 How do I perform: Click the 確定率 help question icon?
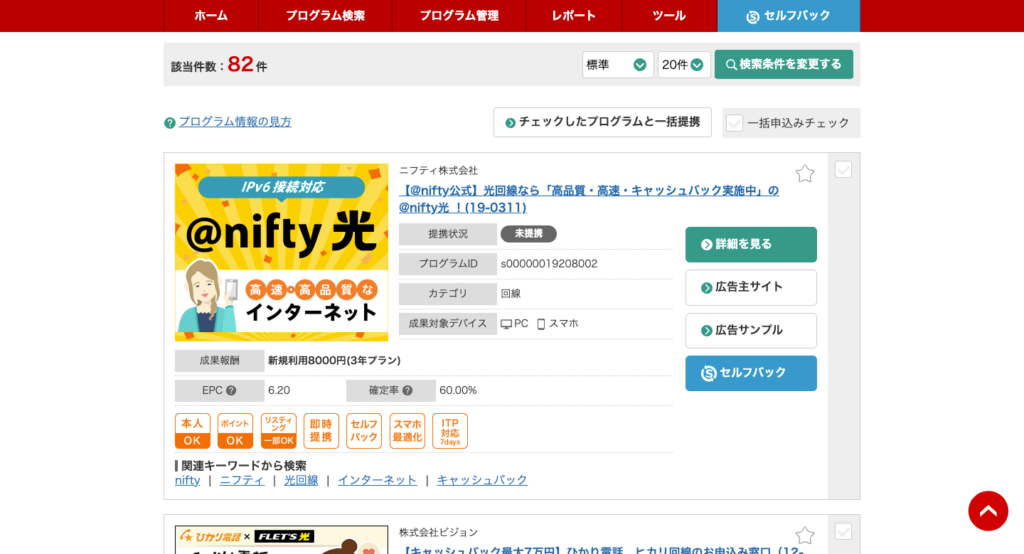[408, 391]
